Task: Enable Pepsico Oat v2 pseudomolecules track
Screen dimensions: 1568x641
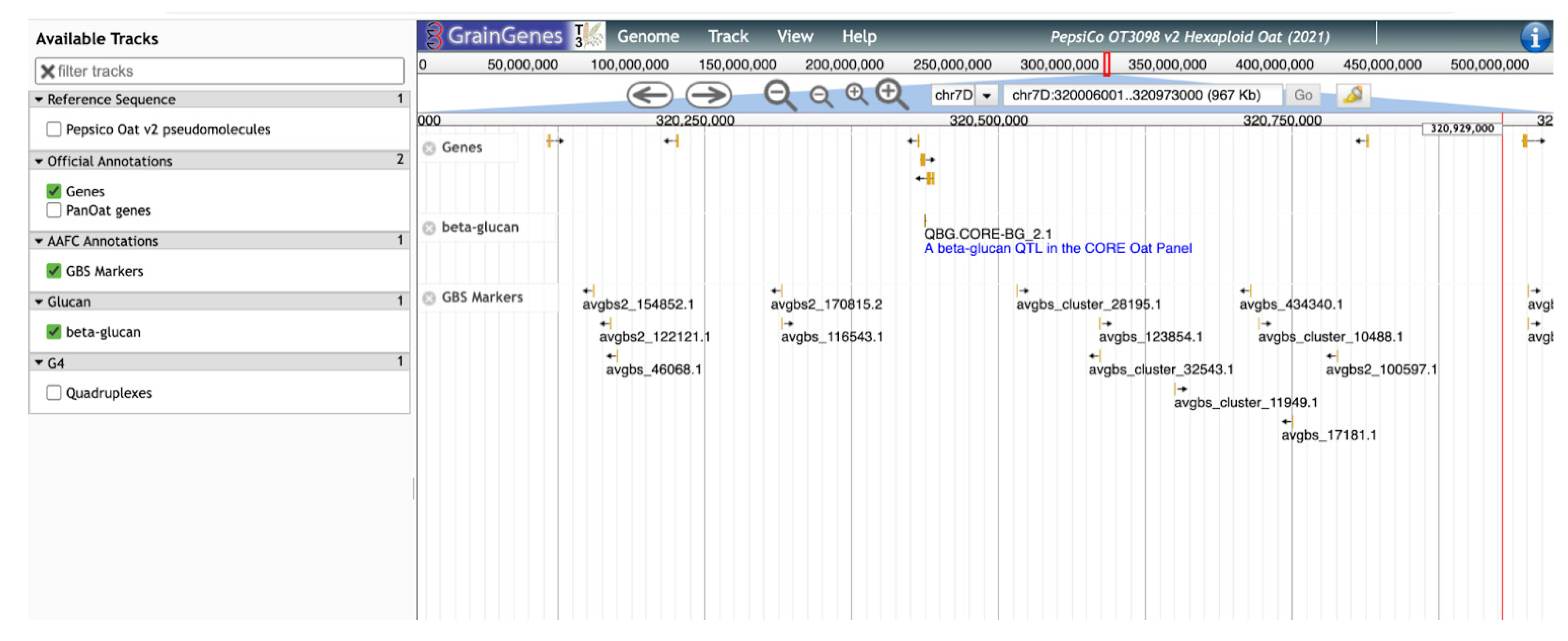Action: pos(54,130)
